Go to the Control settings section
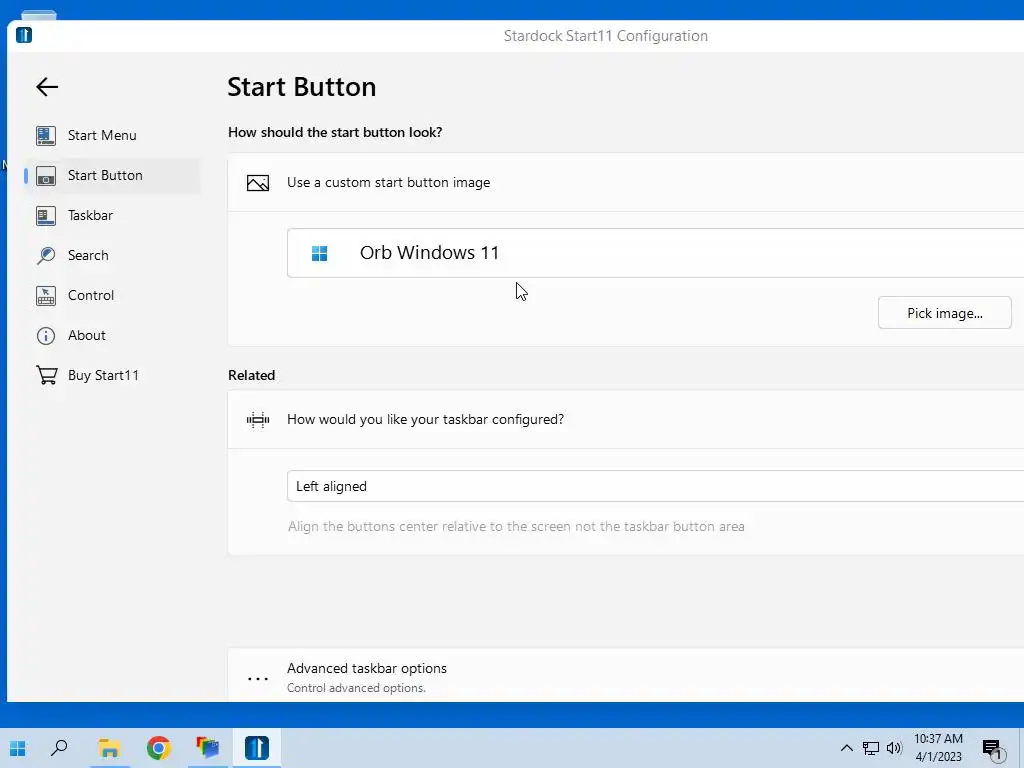 pos(91,295)
